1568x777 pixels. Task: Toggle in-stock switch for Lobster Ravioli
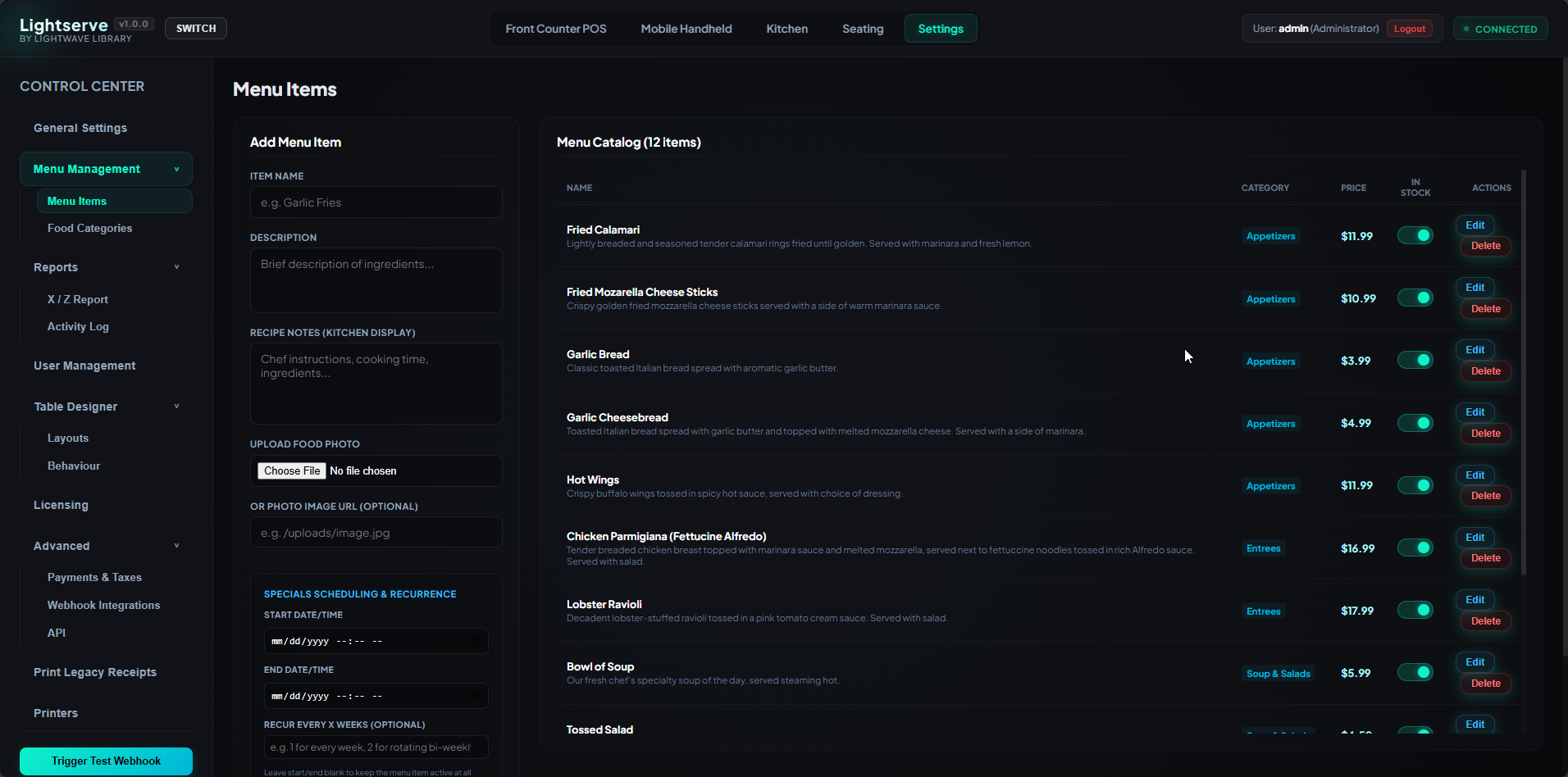click(1415, 610)
